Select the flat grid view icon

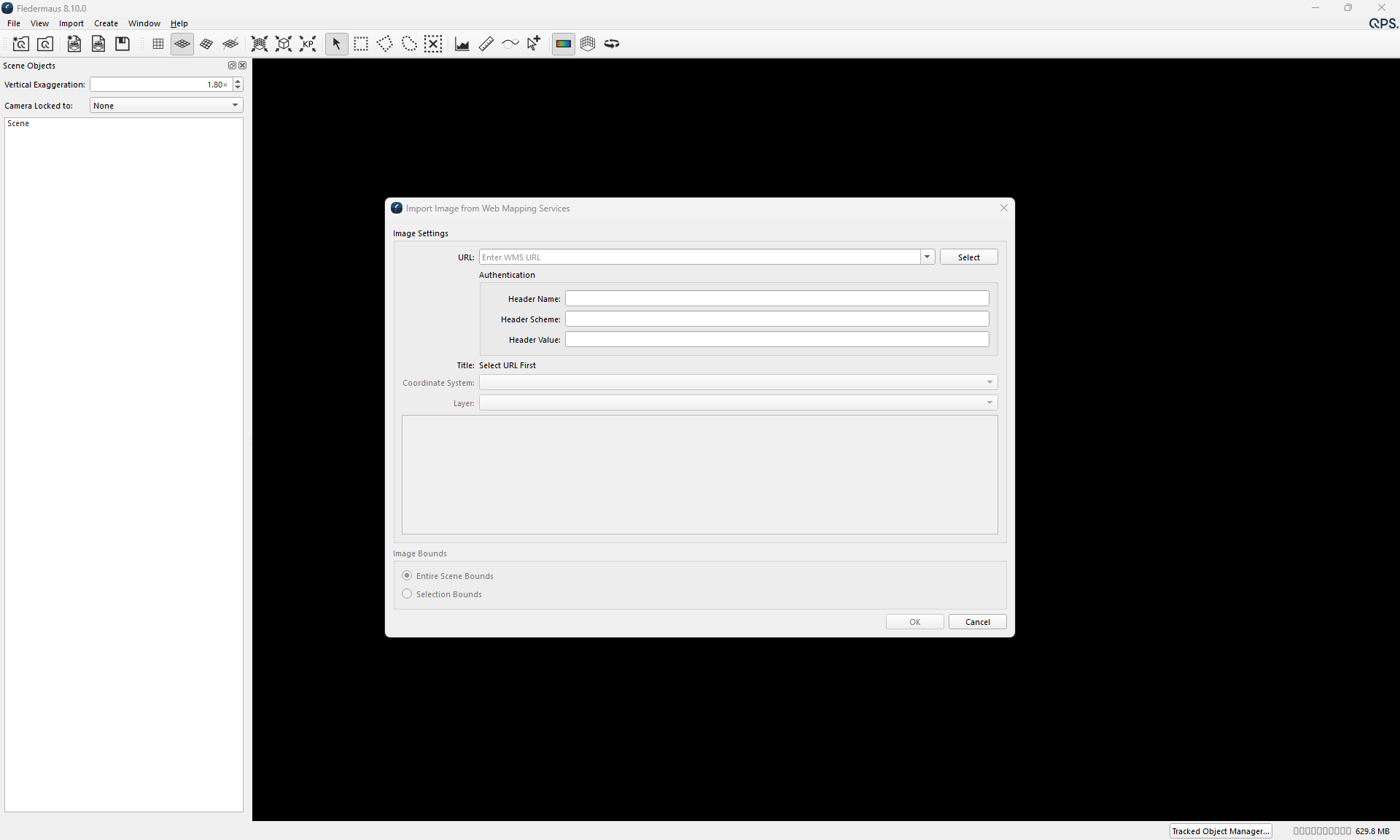pos(158,44)
